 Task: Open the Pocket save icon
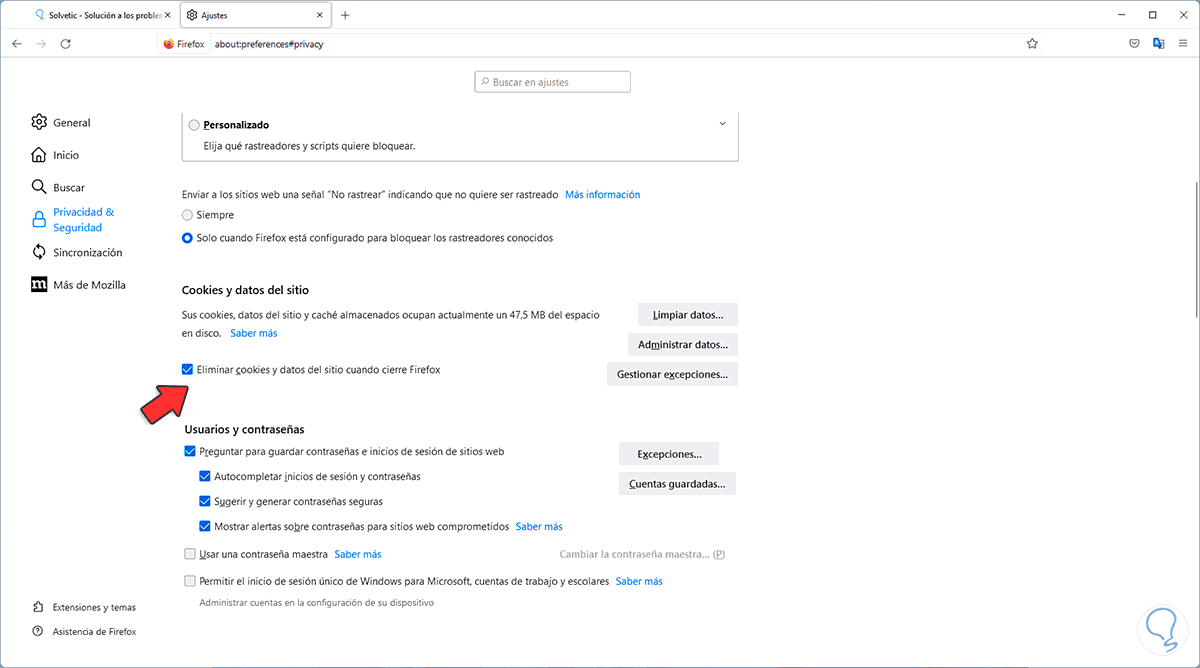1134,44
